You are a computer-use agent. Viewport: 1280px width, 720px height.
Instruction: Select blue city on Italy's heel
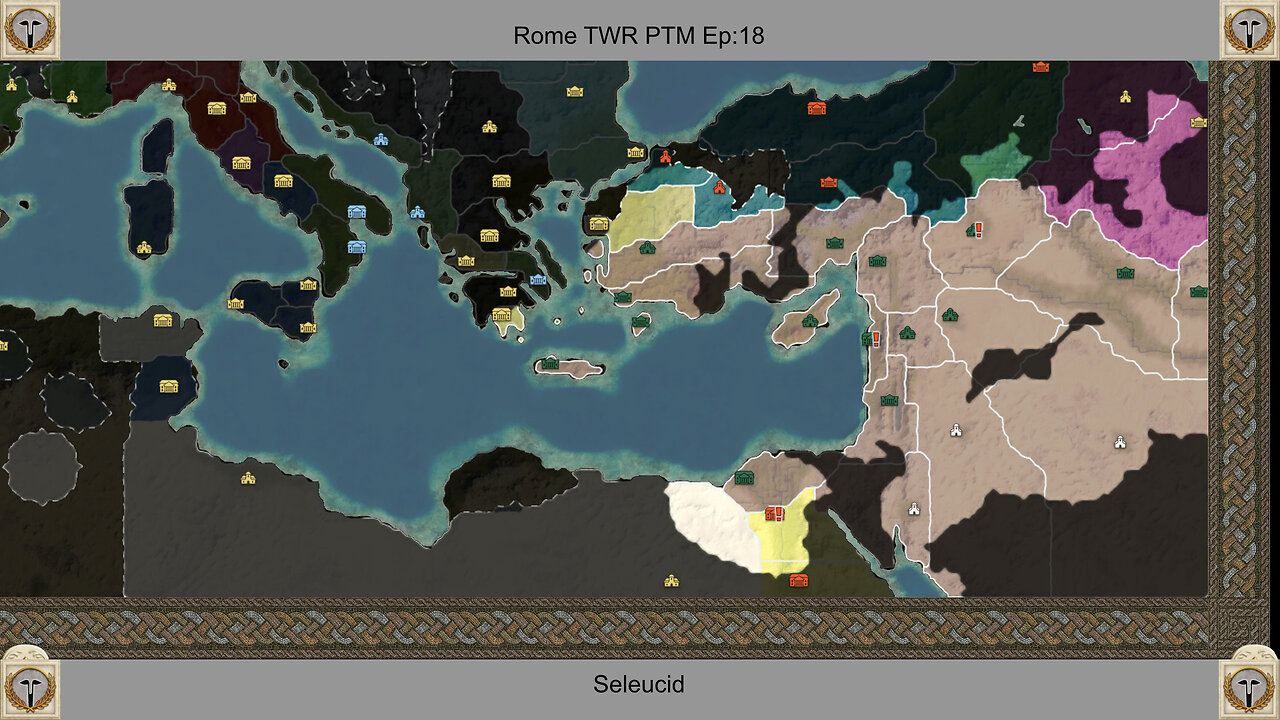(x=357, y=212)
